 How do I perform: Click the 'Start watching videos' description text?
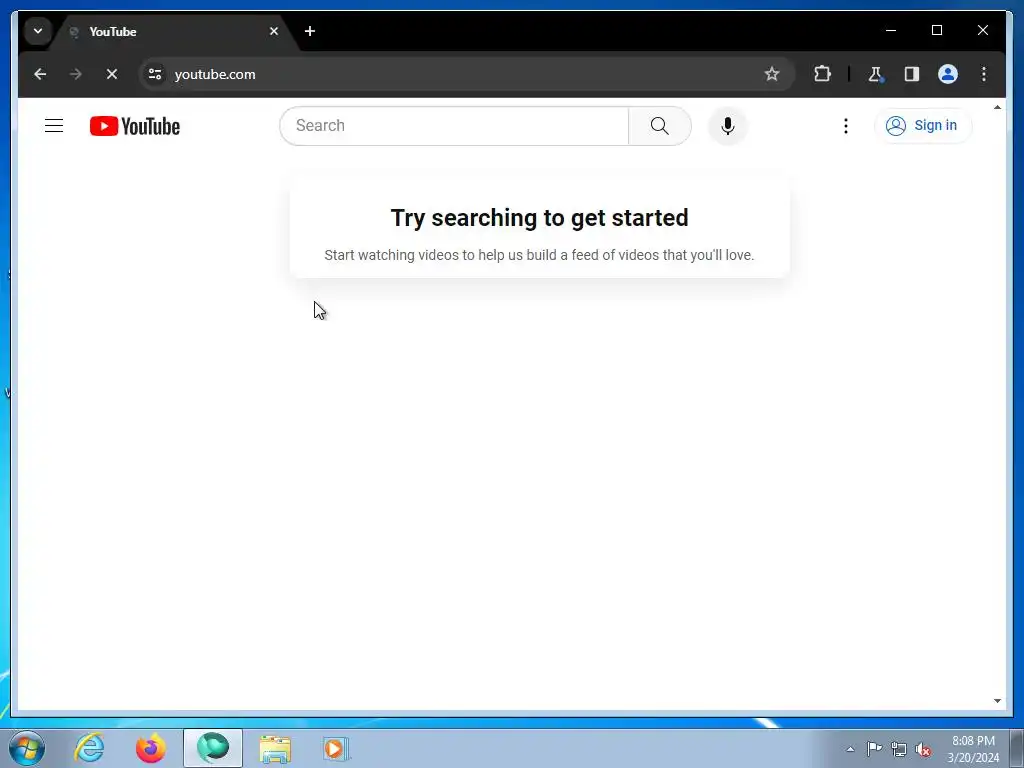[x=539, y=255]
